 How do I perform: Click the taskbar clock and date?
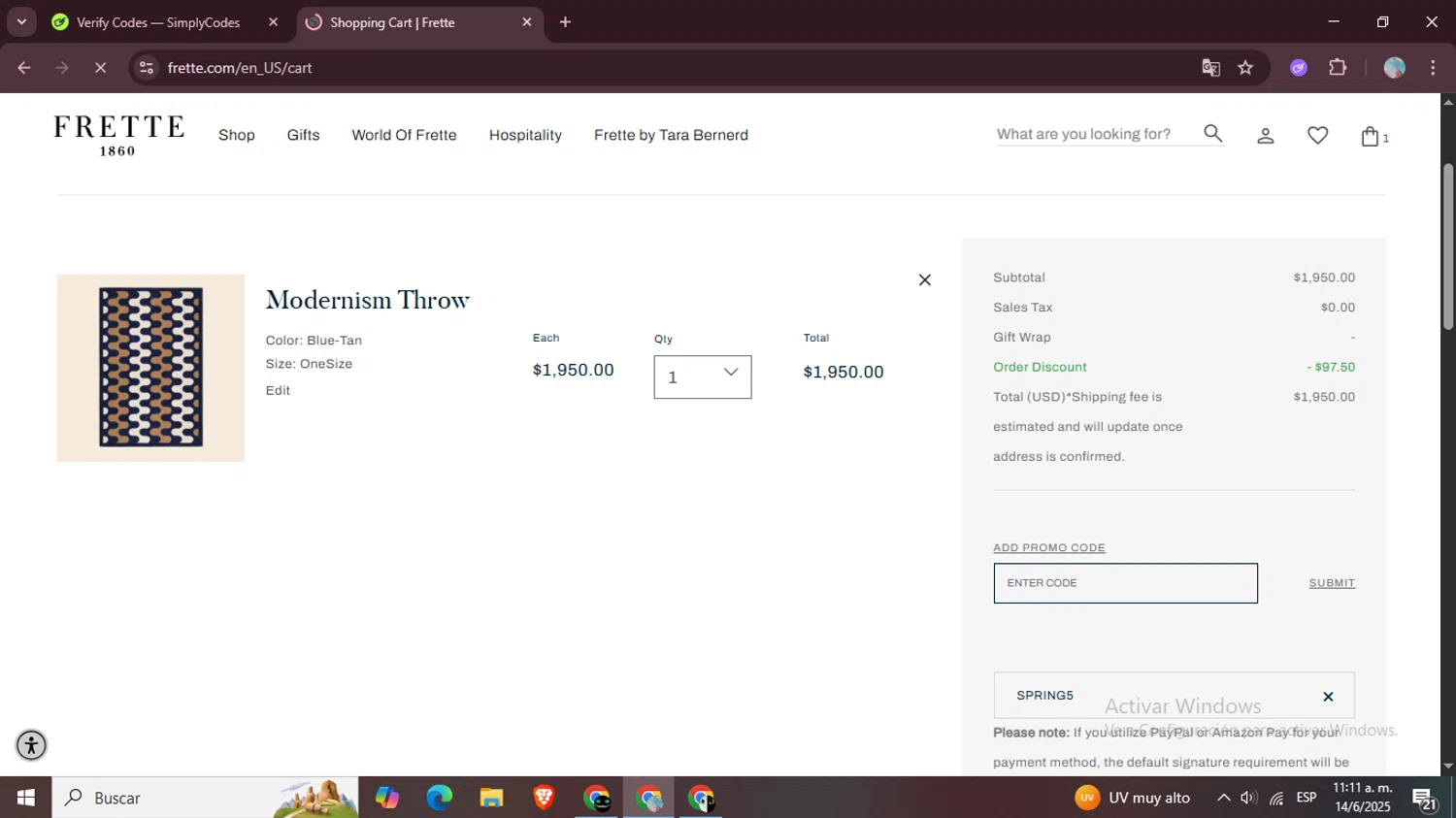coord(1363,798)
